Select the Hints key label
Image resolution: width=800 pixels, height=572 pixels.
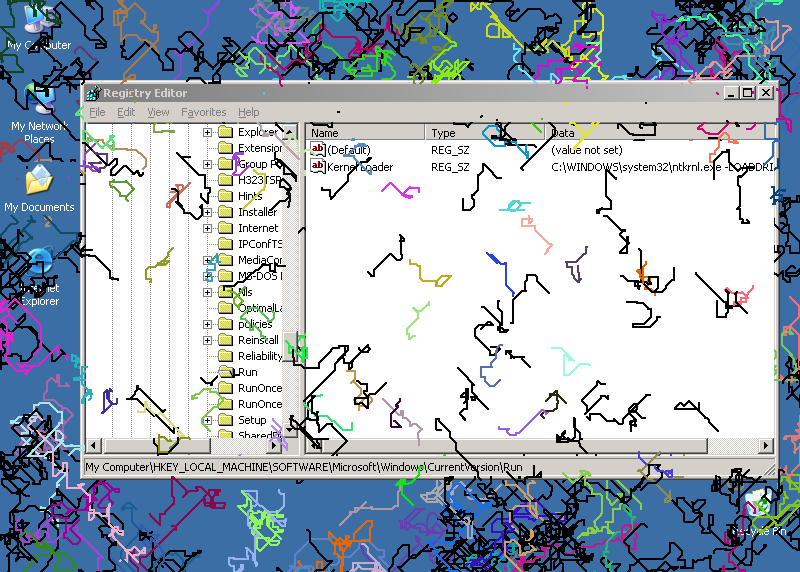[x=250, y=196]
